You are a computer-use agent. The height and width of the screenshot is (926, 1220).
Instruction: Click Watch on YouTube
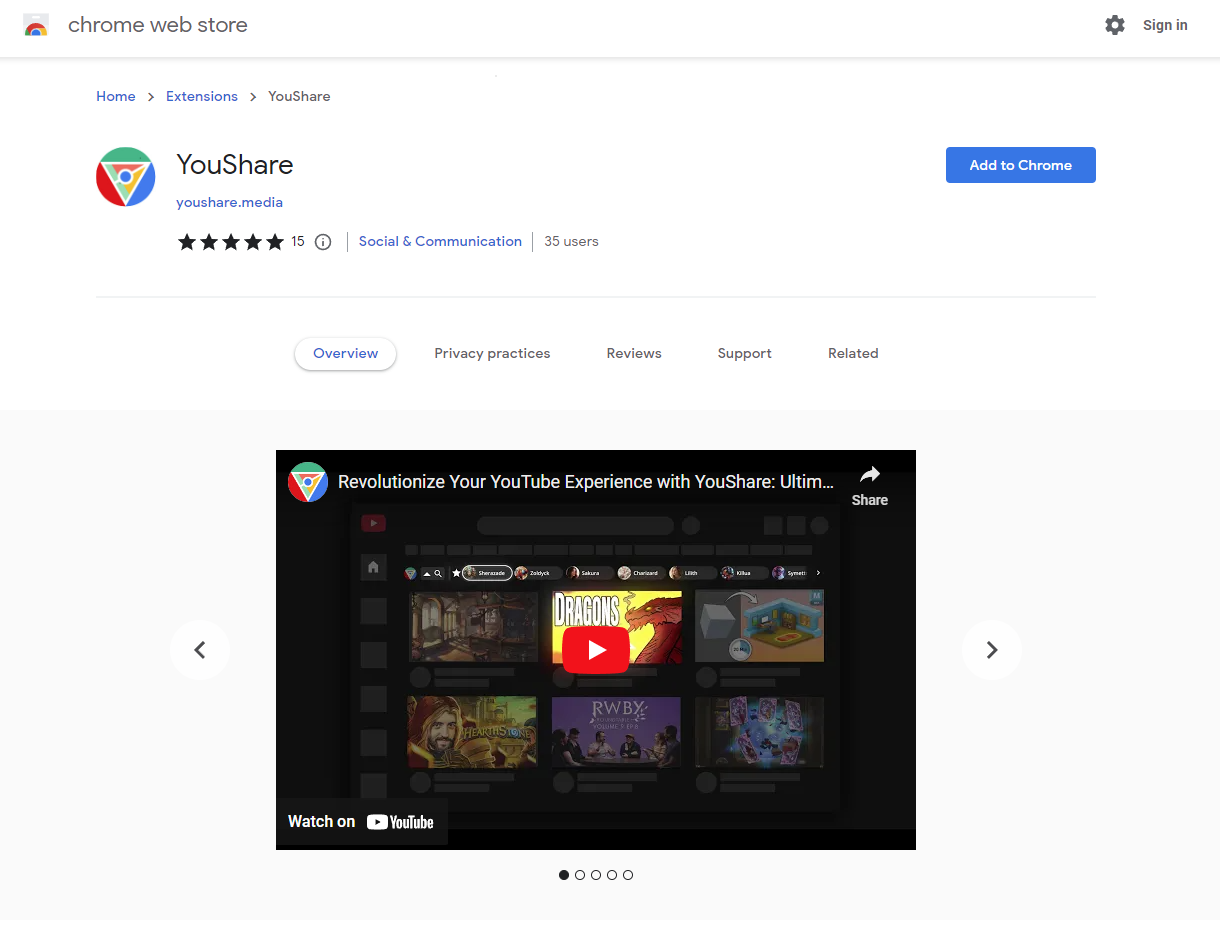(x=361, y=822)
